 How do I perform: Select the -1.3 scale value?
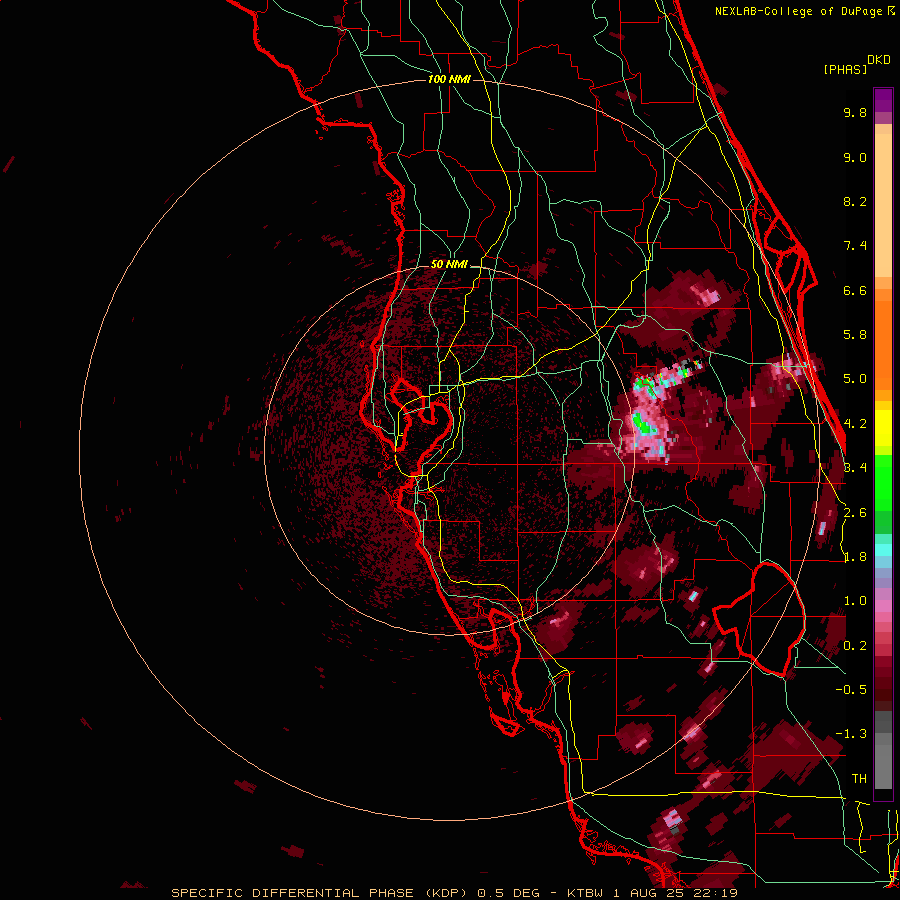(851, 734)
